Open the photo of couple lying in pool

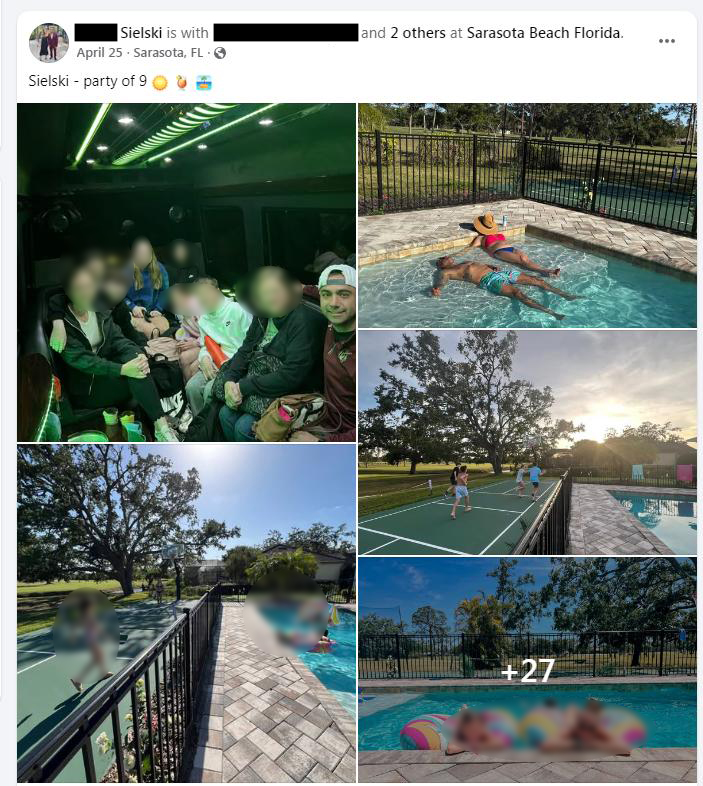[528, 216]
